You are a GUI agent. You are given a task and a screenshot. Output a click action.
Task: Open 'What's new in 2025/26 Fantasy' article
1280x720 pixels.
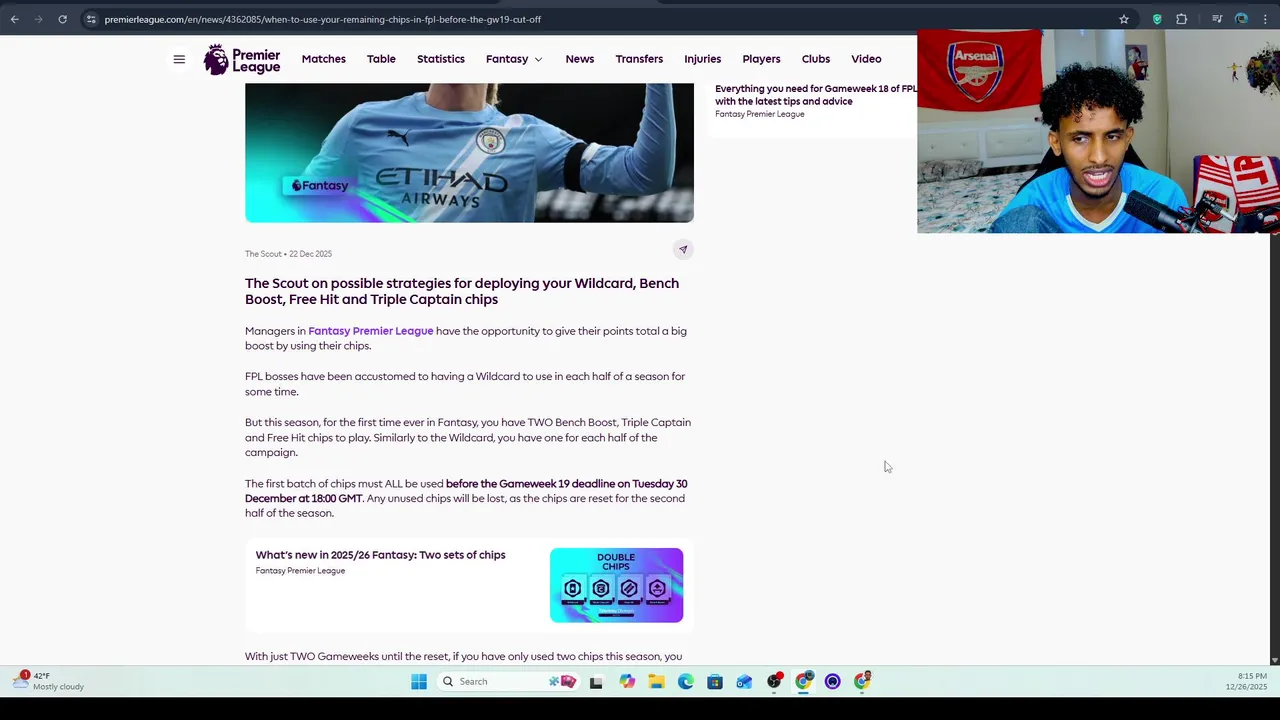(x=380, y=555)
